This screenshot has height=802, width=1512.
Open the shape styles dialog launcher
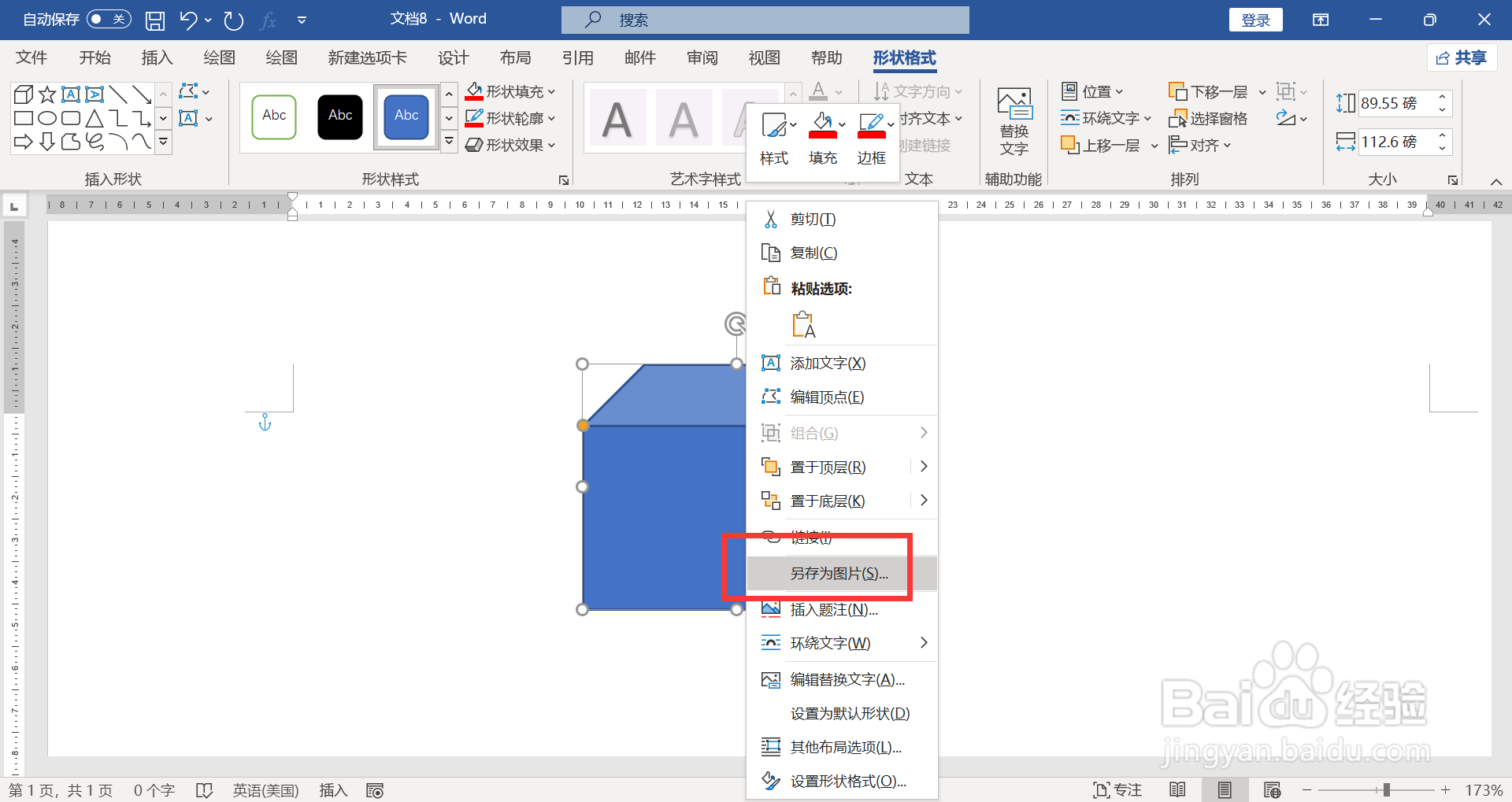click(x=564, y=180)
